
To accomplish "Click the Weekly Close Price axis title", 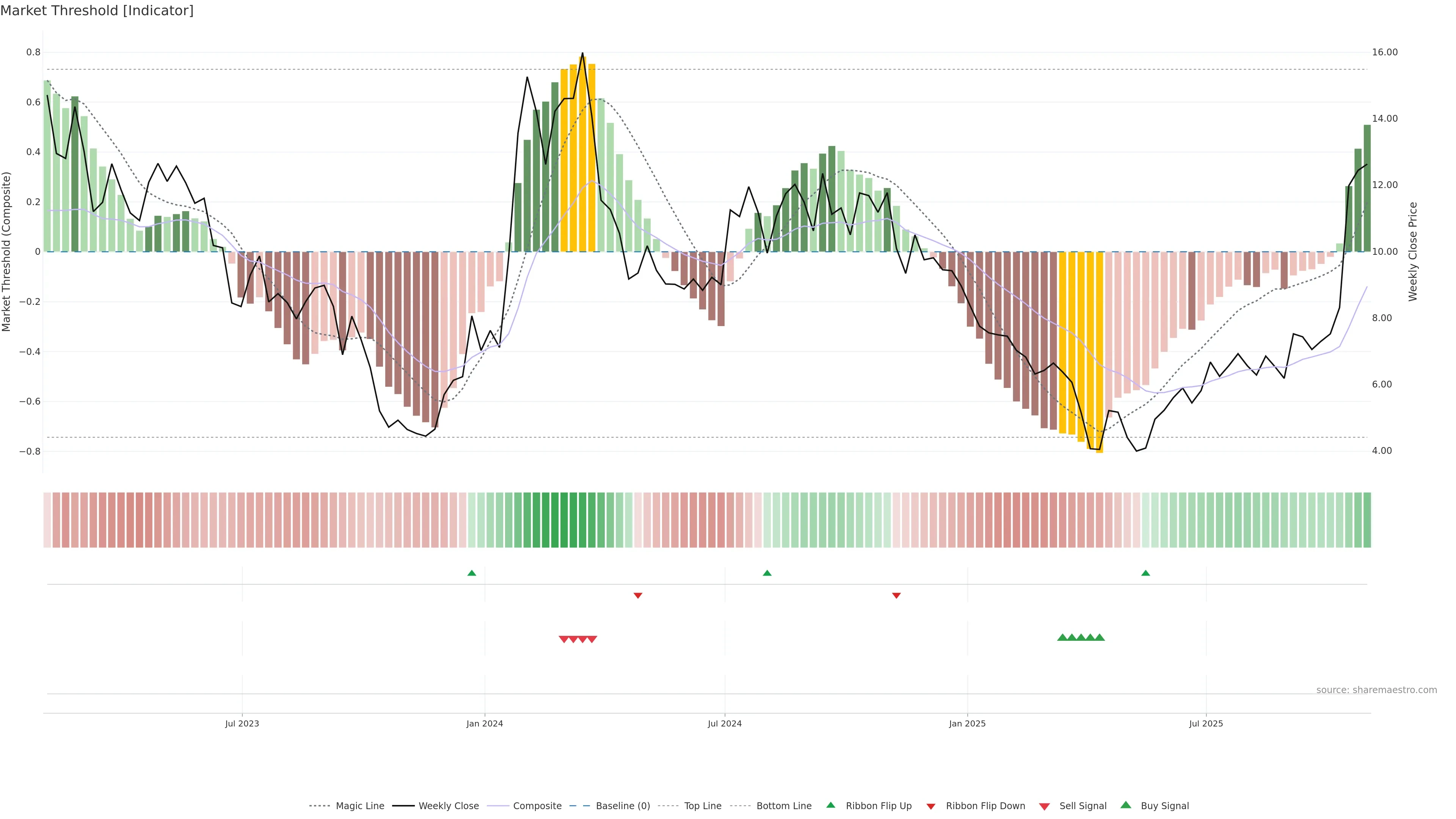I will point(1413,251).
